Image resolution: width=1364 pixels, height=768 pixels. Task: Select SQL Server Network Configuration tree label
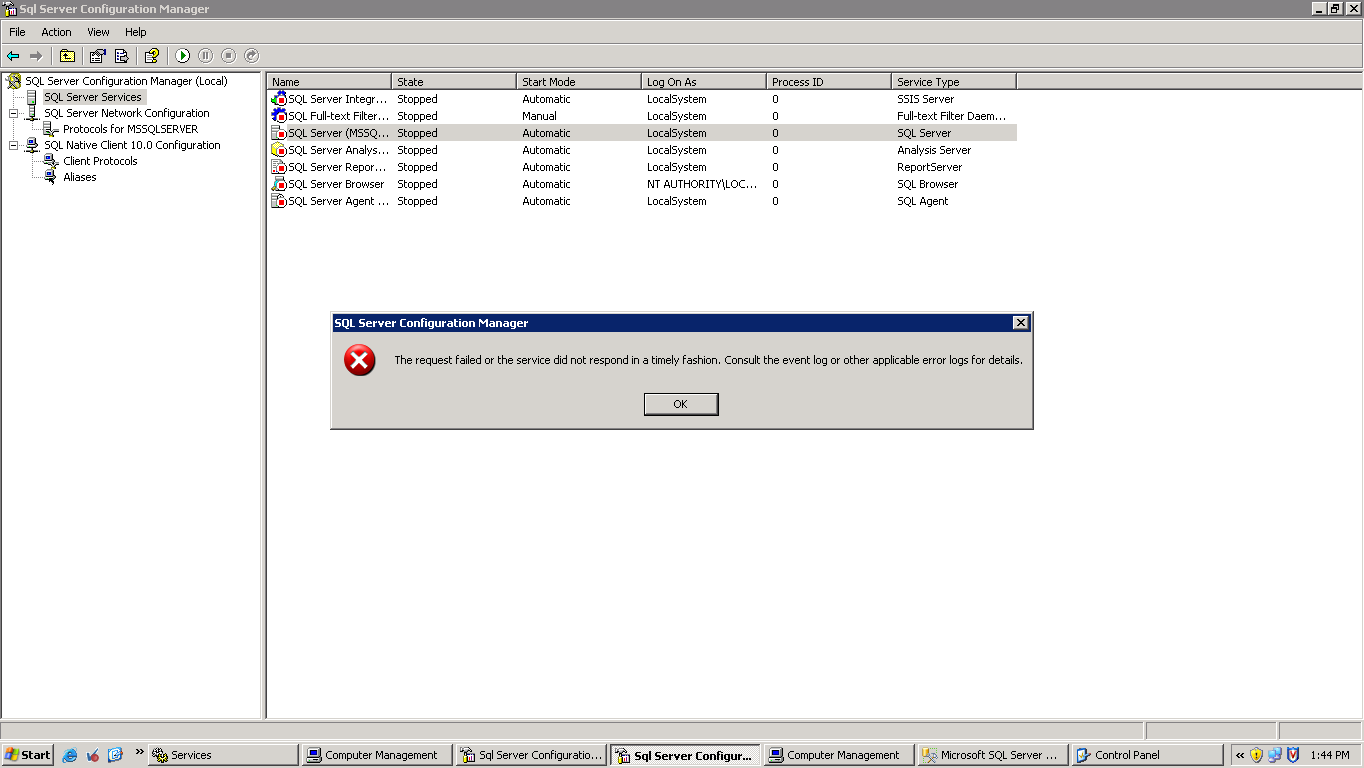[x=127, y=113]
